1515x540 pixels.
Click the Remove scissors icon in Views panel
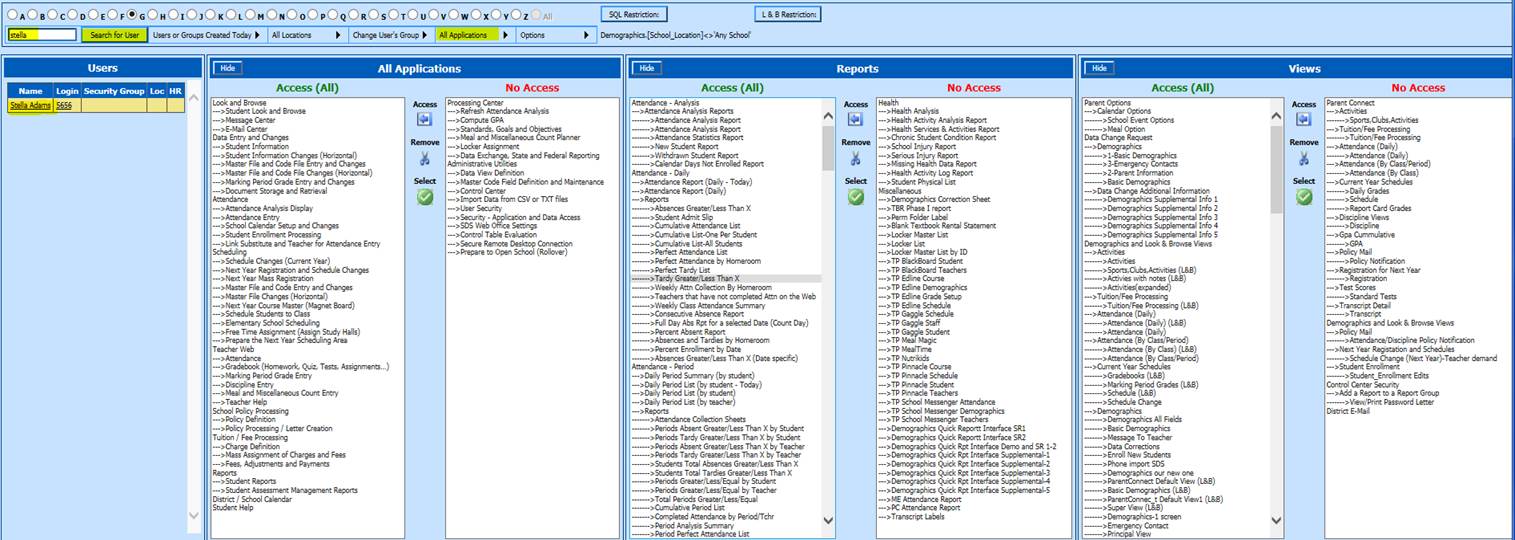coord(1304,158)
